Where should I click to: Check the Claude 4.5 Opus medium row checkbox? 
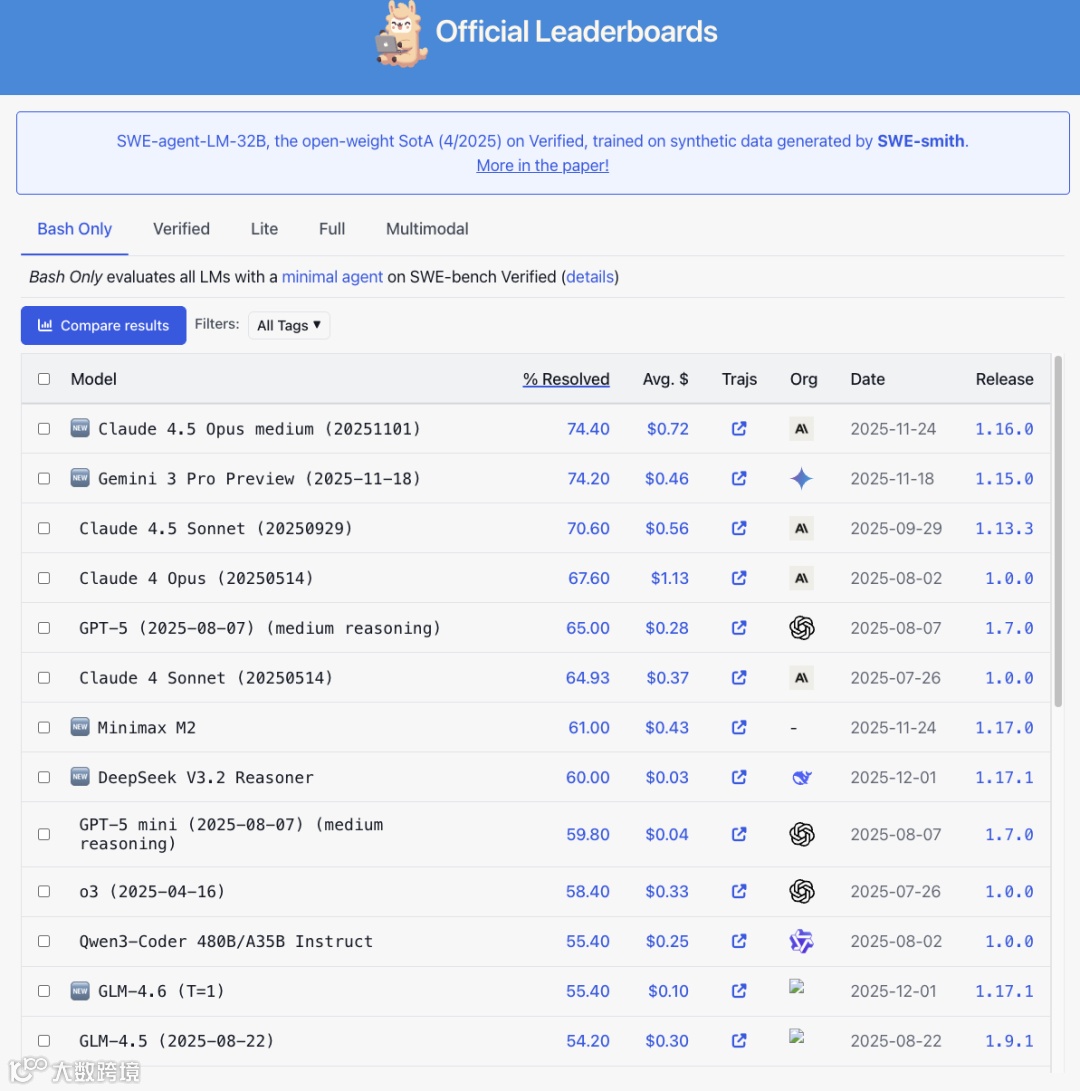(x=44, y=429)
